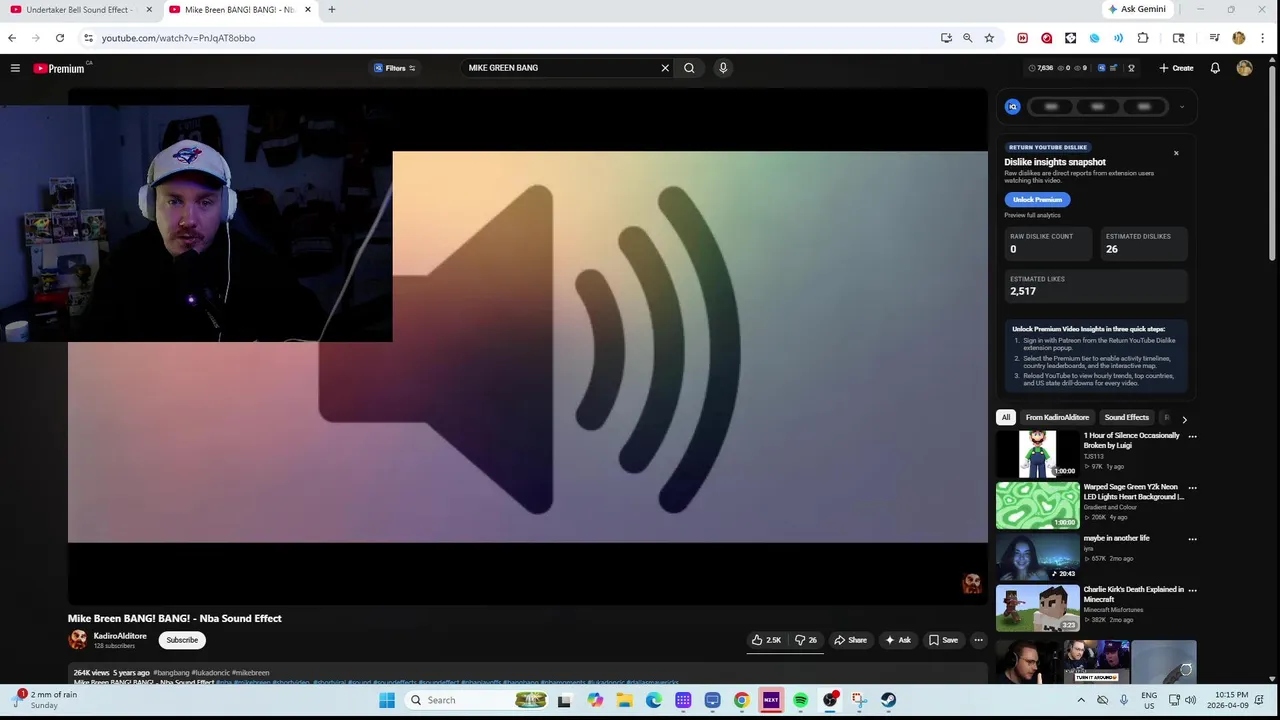Viewport: 1280px width, 720px height.
Task: Clear the search box with the X
Action: pos(665,68)
